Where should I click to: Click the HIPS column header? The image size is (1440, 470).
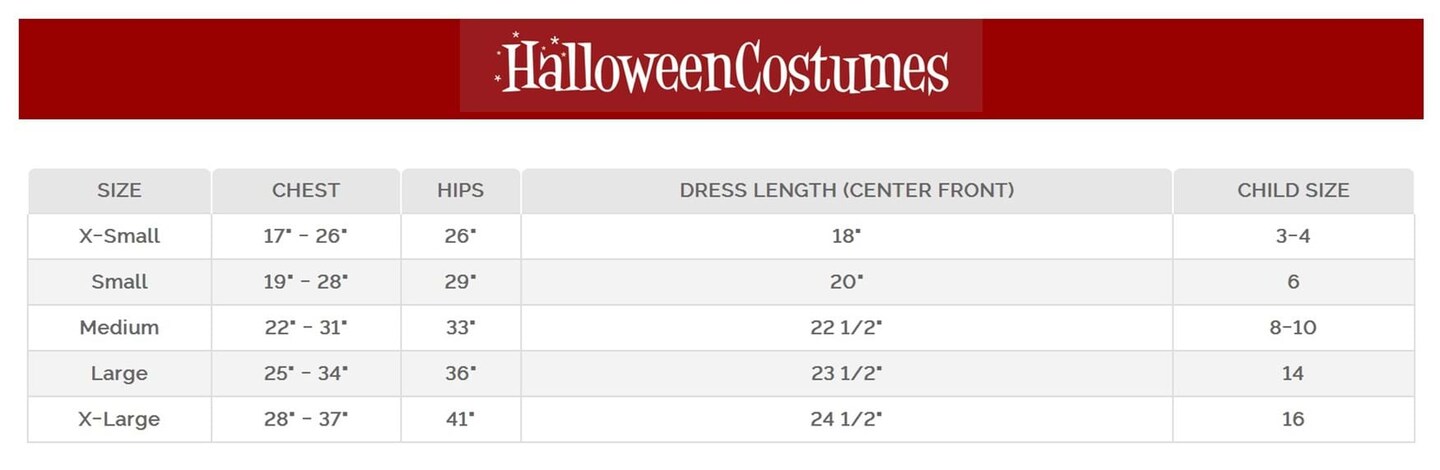pos(460,190)
